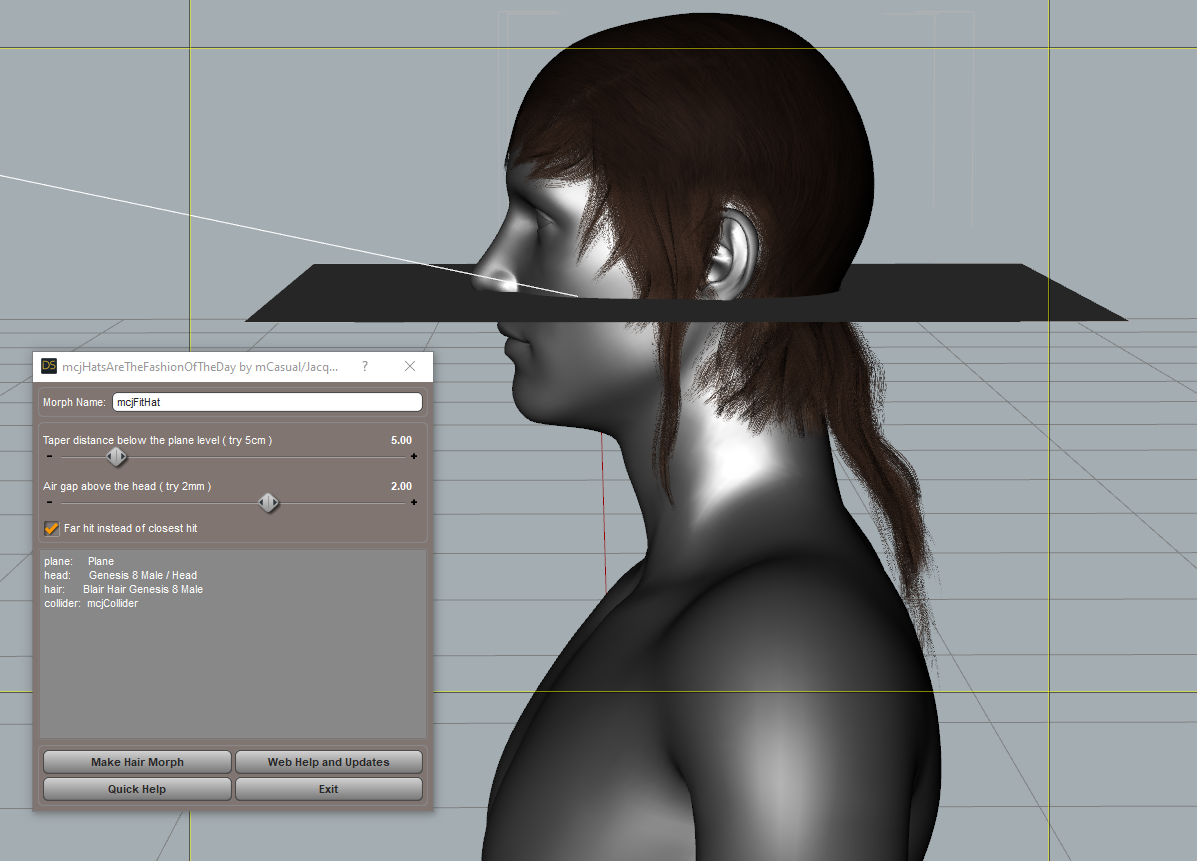Click the air gap value 2.00
The height and width of the screenshot is (861, 1197).
[402, 486]
